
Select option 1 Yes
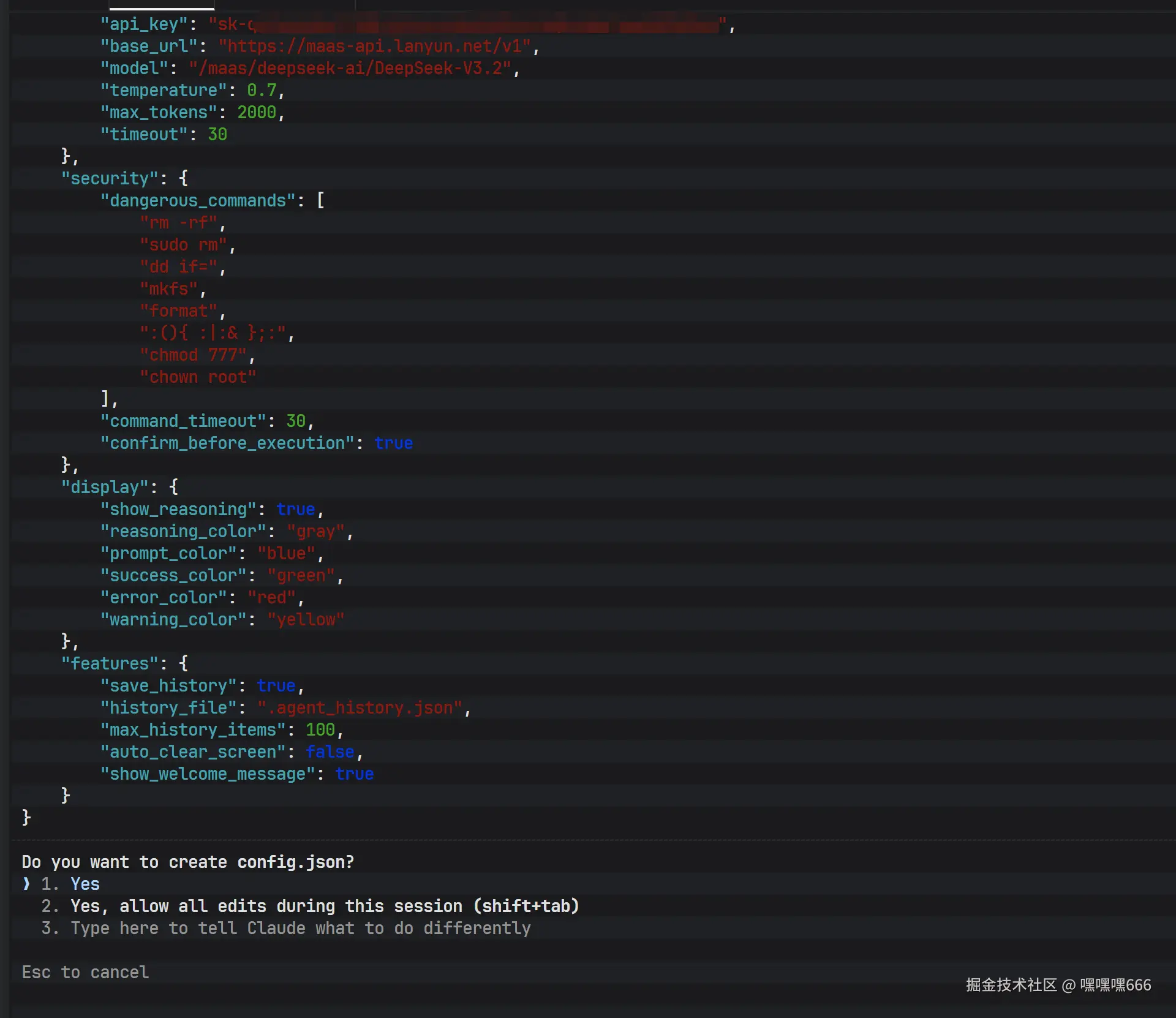coord(85,884)
